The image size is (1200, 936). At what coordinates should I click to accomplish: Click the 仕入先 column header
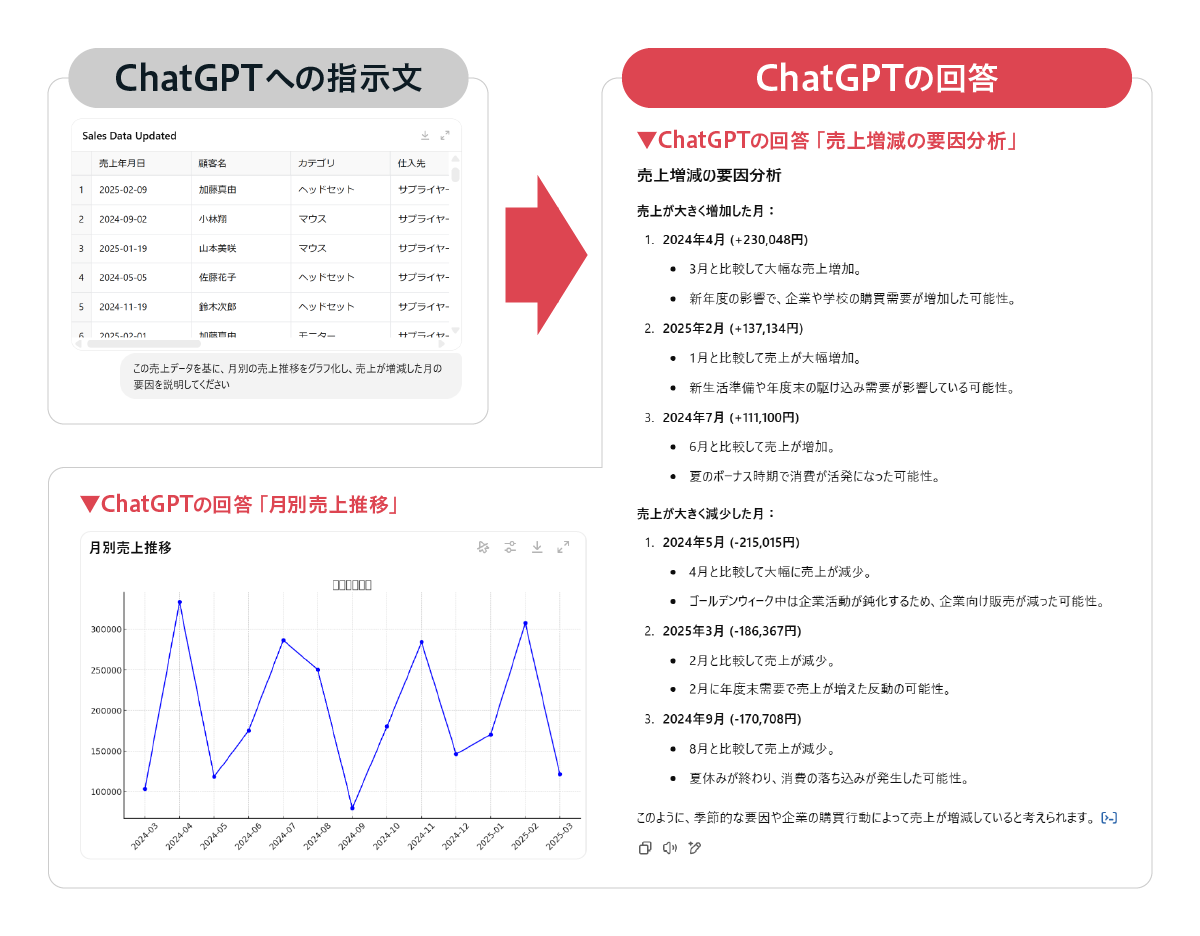pos(420,163)
